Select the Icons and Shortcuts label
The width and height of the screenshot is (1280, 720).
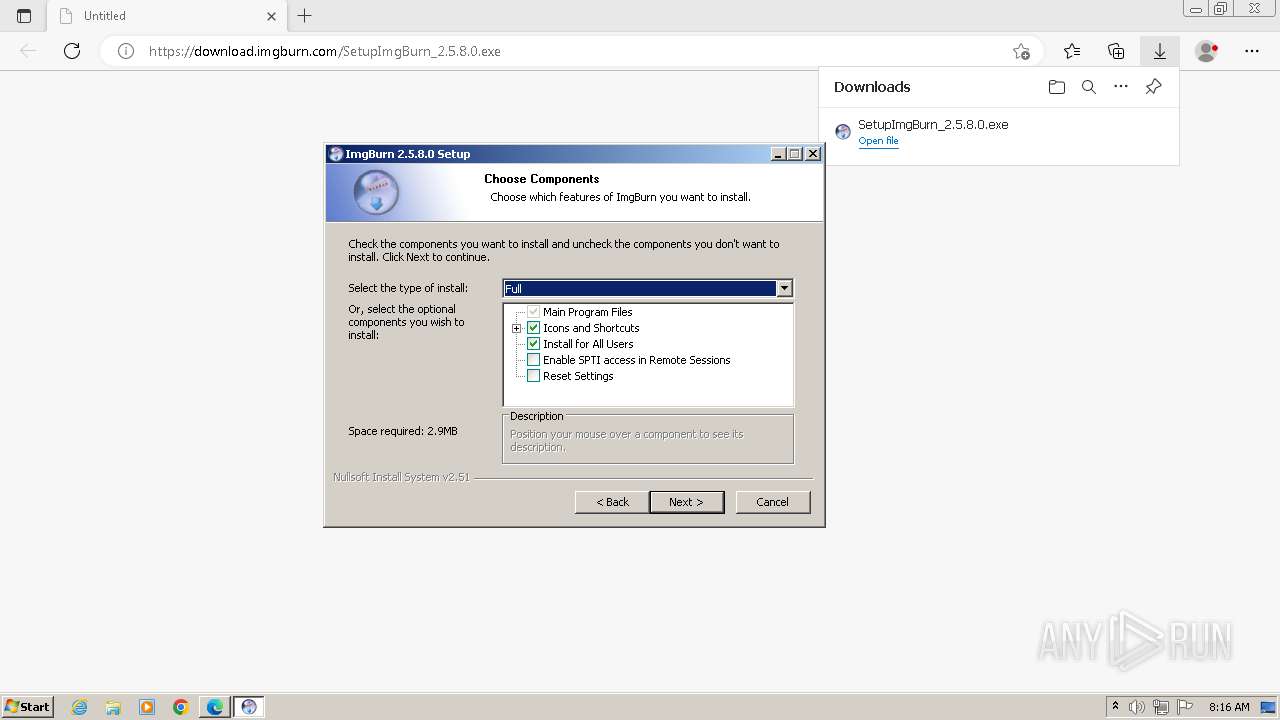[x=591, y=328]
